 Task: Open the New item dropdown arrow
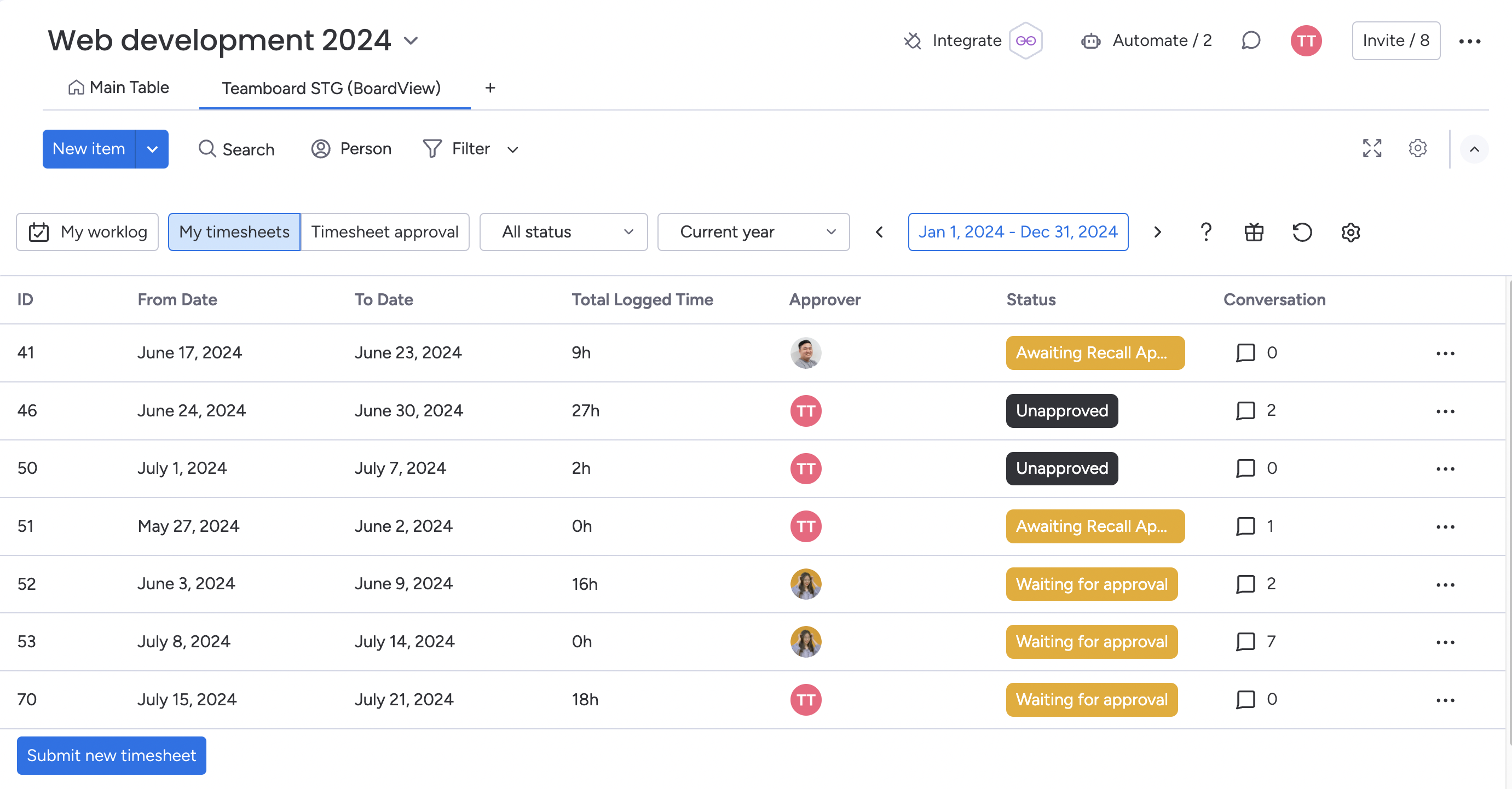click(152, 149)
